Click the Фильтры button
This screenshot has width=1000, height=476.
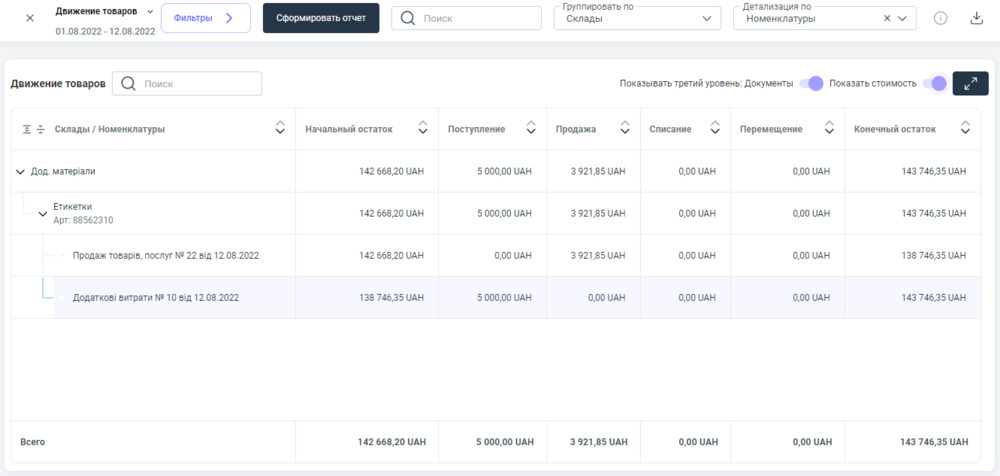204,18
